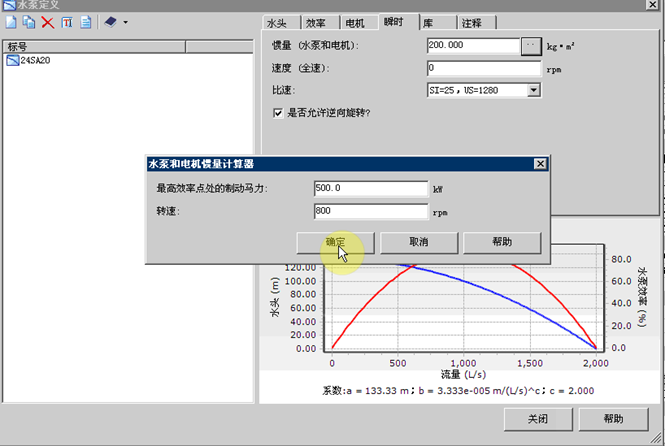The height and width of the screenshot is (446, 665).
Task: Close the 水泵和电机惯量计算器 dialog
Action: point(540,164)
